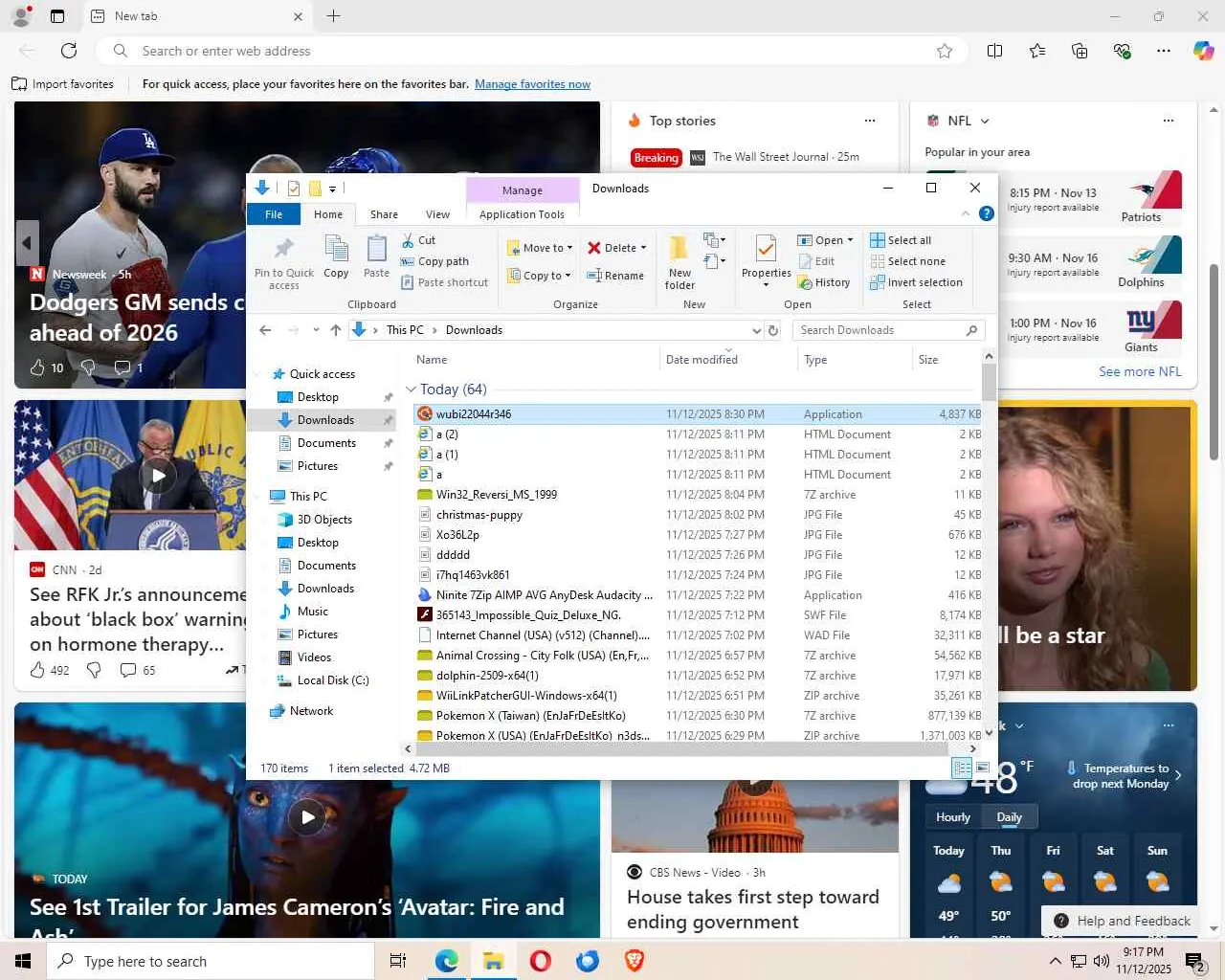
Task: Show recent locations dropdown in Explorer
Action: click(315, 330)
